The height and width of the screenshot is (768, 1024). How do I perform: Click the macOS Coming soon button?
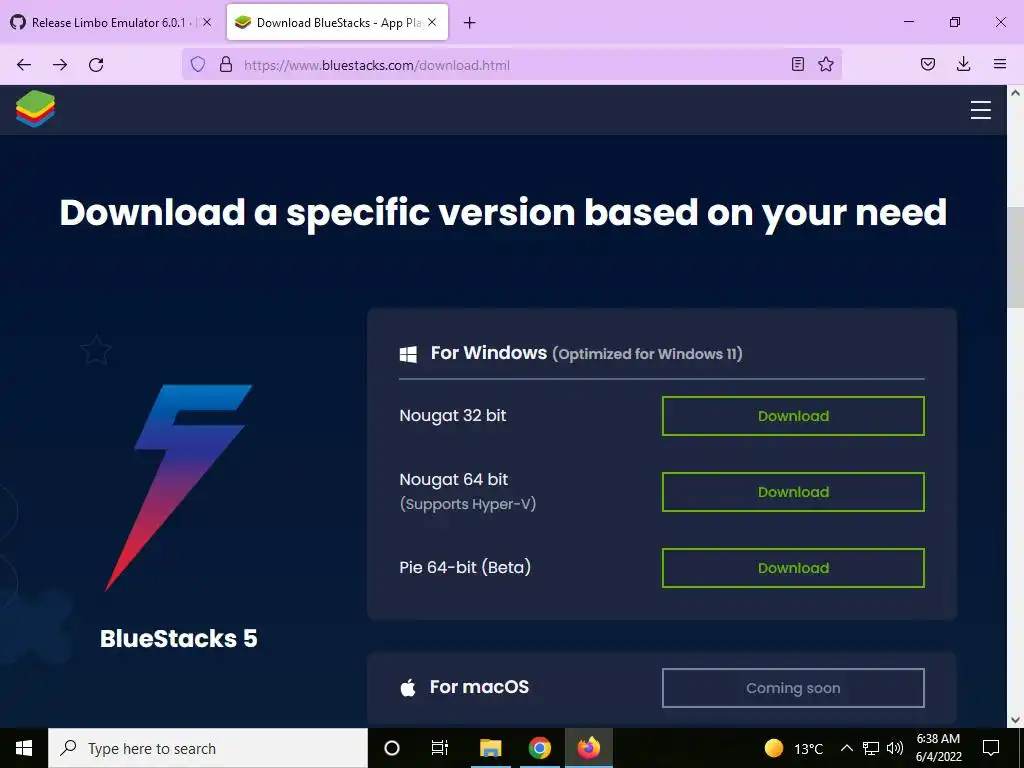[793, 688]
